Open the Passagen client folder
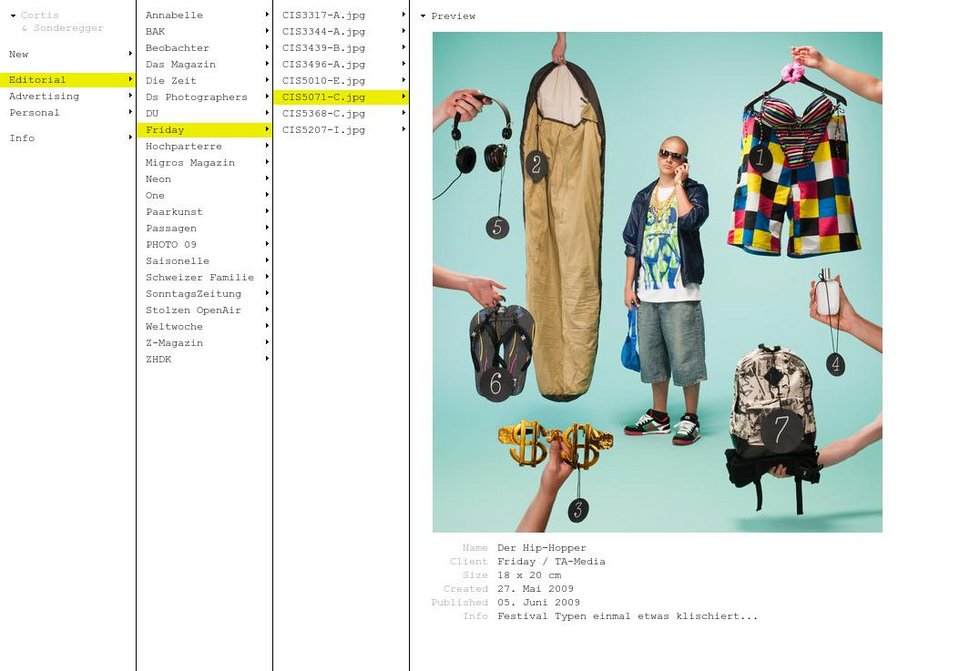 tap(171, 228)
